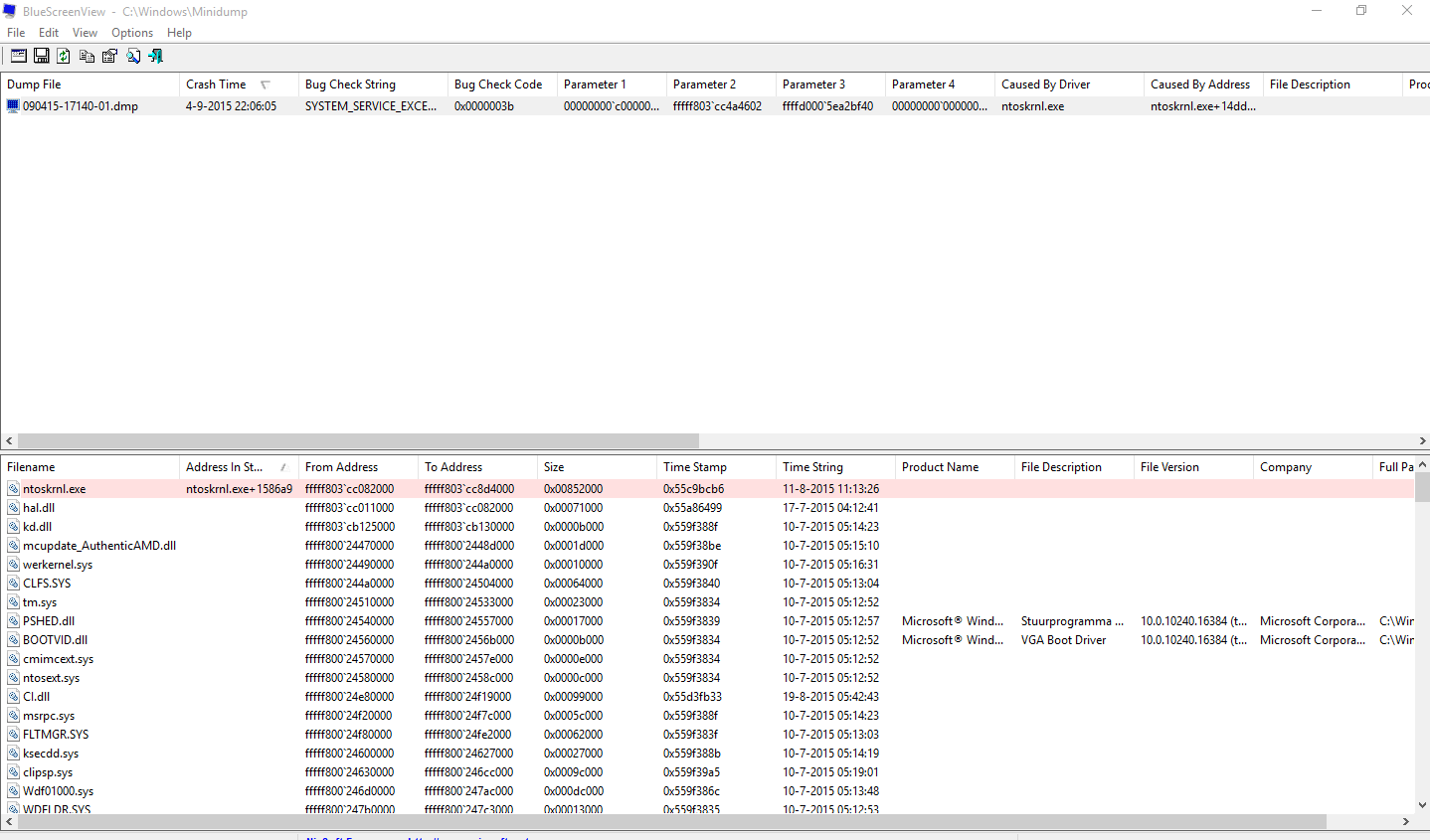Select the FLTMGR.SYS driver name

(56, 735)
